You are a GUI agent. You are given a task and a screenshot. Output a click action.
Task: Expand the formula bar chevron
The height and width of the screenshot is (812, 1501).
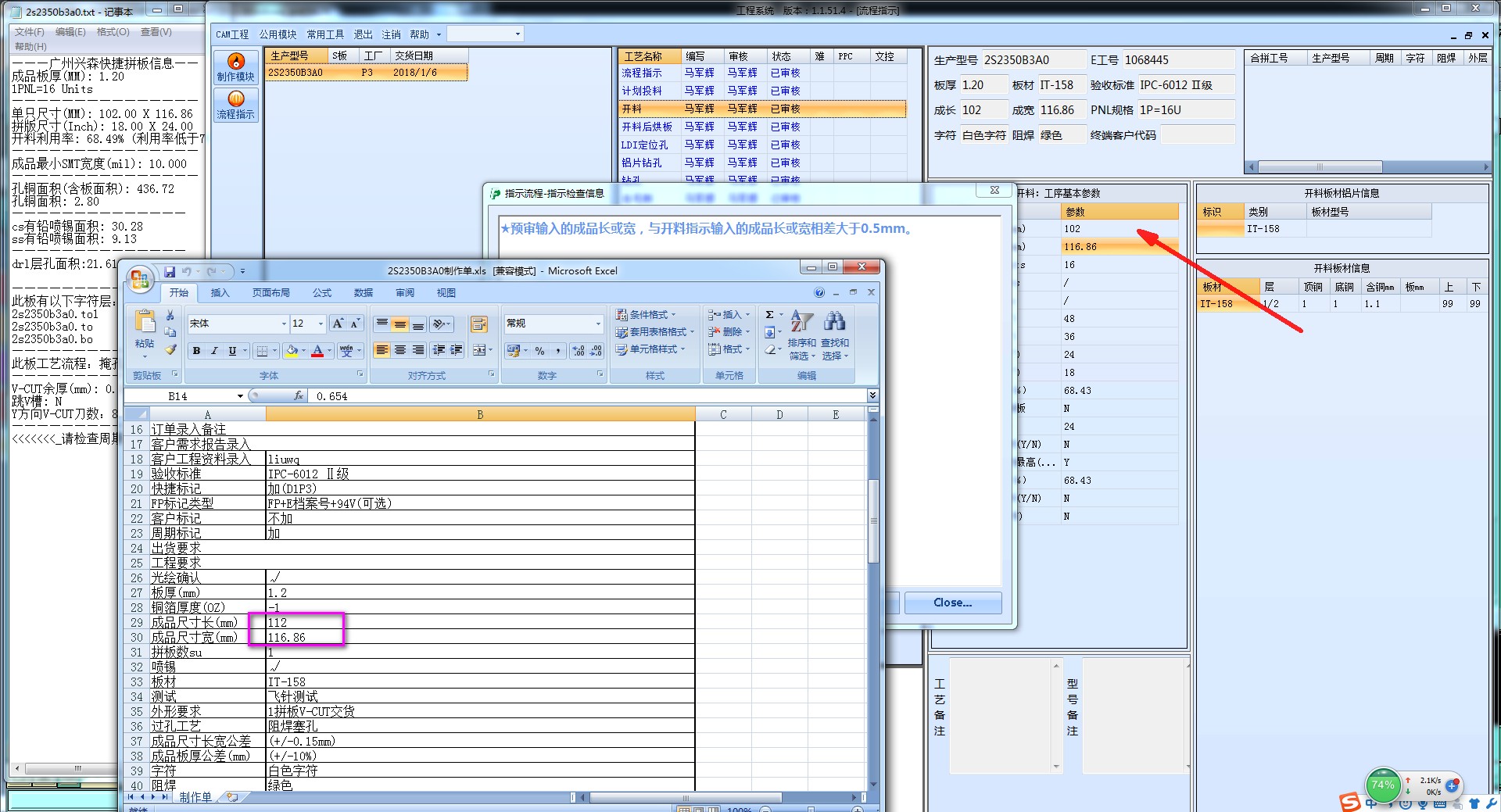click(x=872, y=395)
